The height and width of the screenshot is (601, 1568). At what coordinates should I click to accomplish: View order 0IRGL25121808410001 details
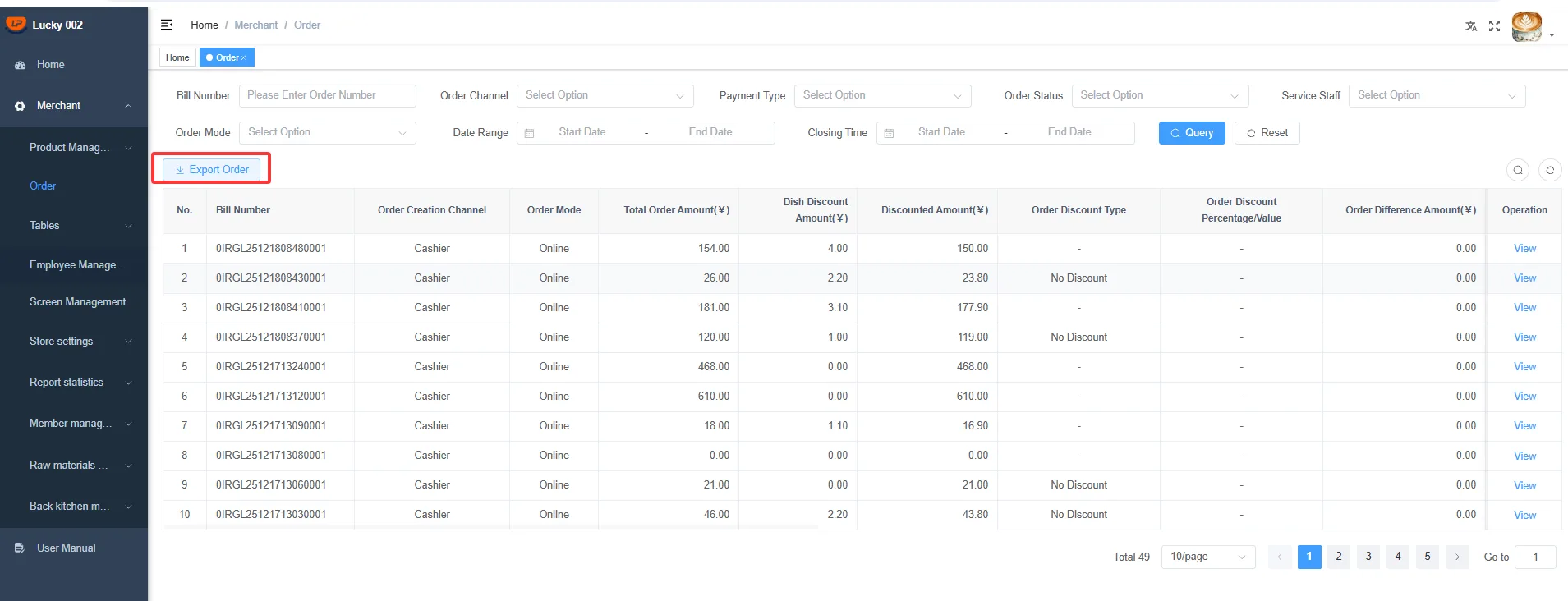(x=1524, y=308)
